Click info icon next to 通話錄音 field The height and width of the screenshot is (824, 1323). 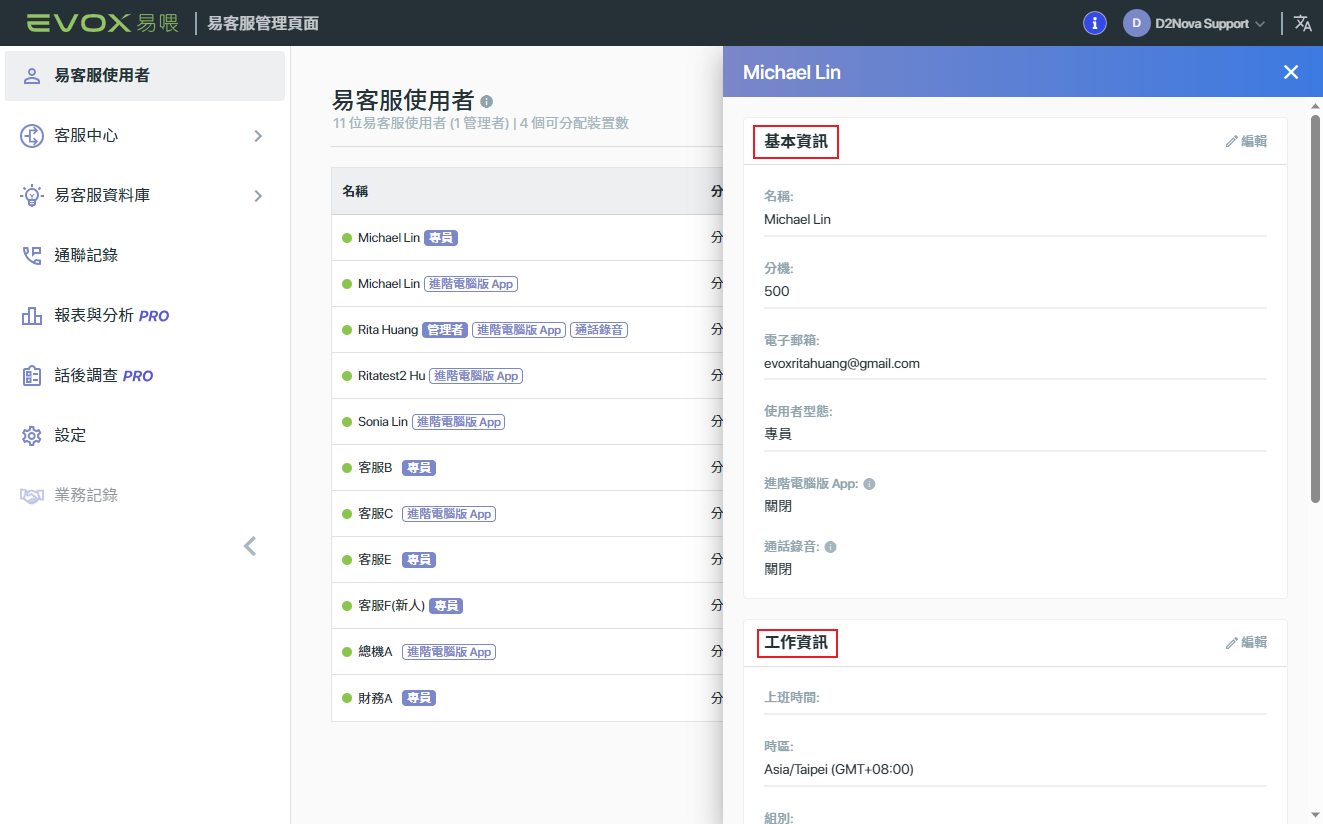click(x=830, y=547)
